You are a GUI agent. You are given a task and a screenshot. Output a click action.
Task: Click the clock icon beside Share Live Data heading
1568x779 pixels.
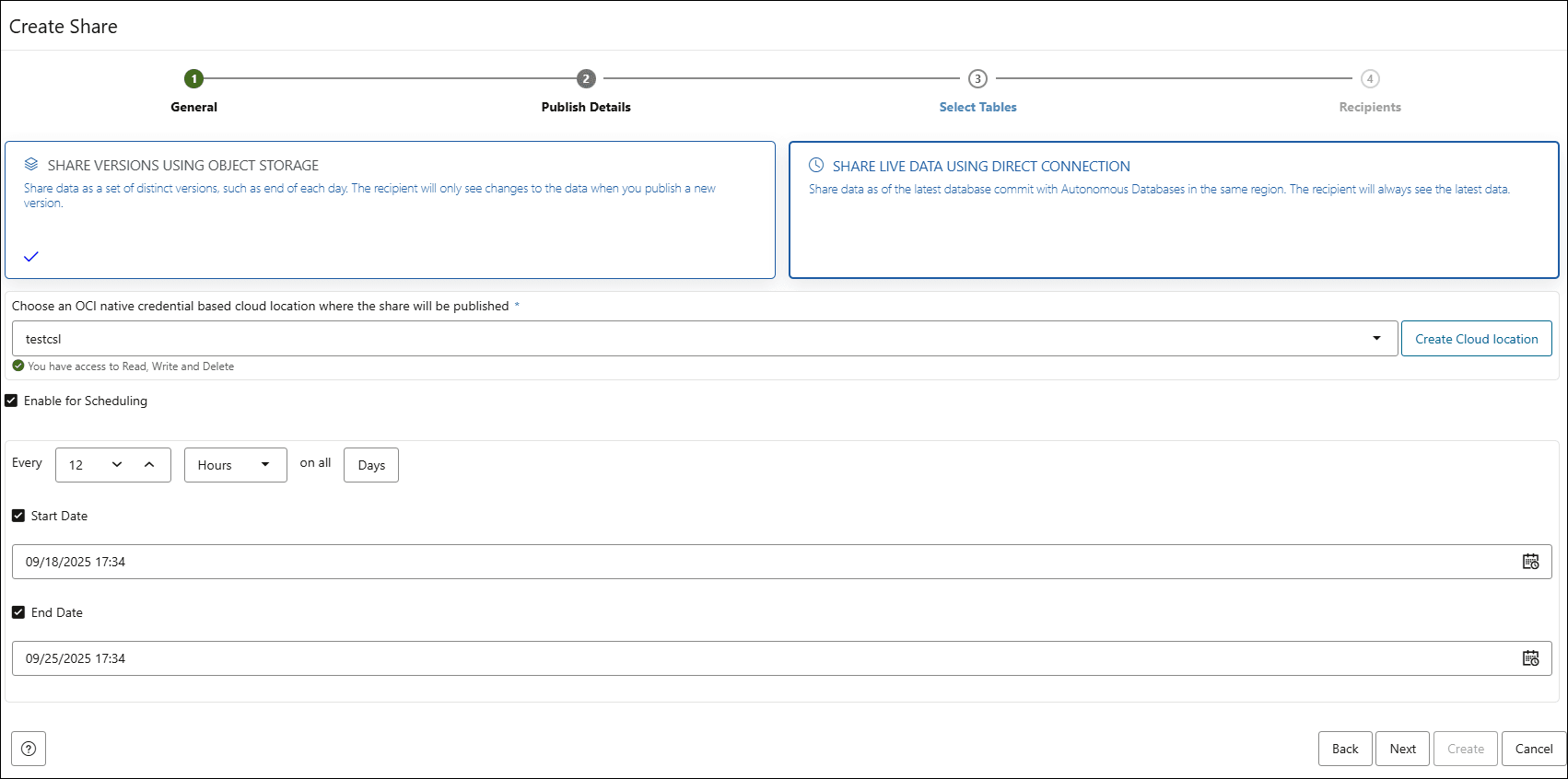coord(816,166)
